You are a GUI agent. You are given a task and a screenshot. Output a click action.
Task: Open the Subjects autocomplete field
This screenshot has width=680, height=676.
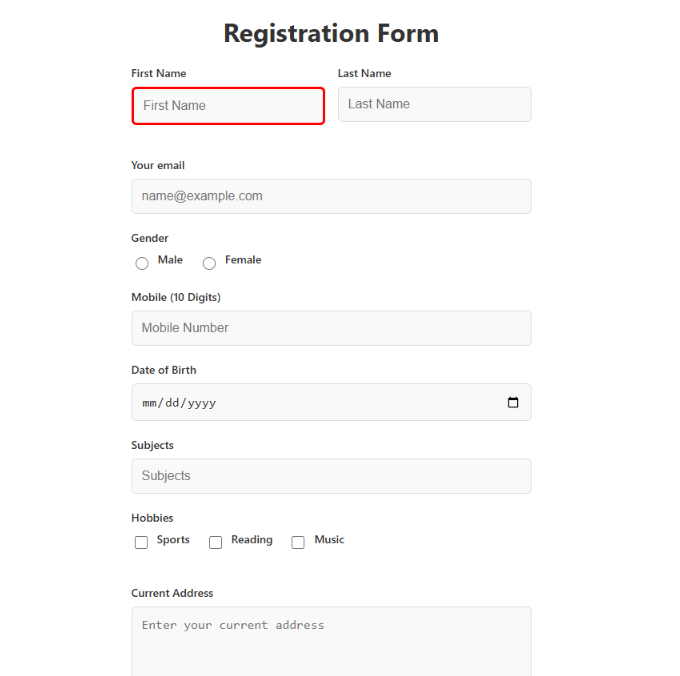click(x=331, y=476)
